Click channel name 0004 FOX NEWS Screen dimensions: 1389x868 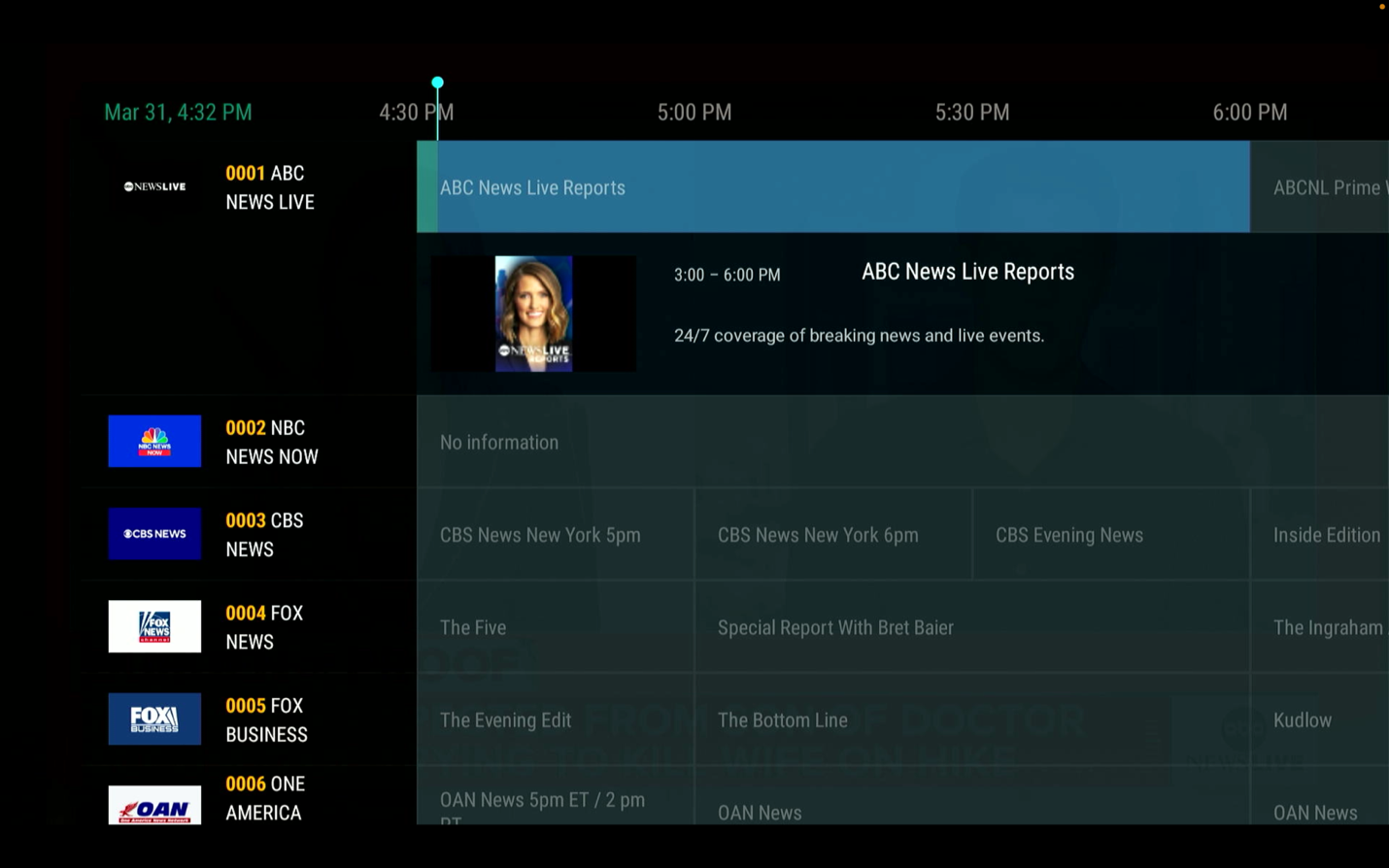(264, 627)
